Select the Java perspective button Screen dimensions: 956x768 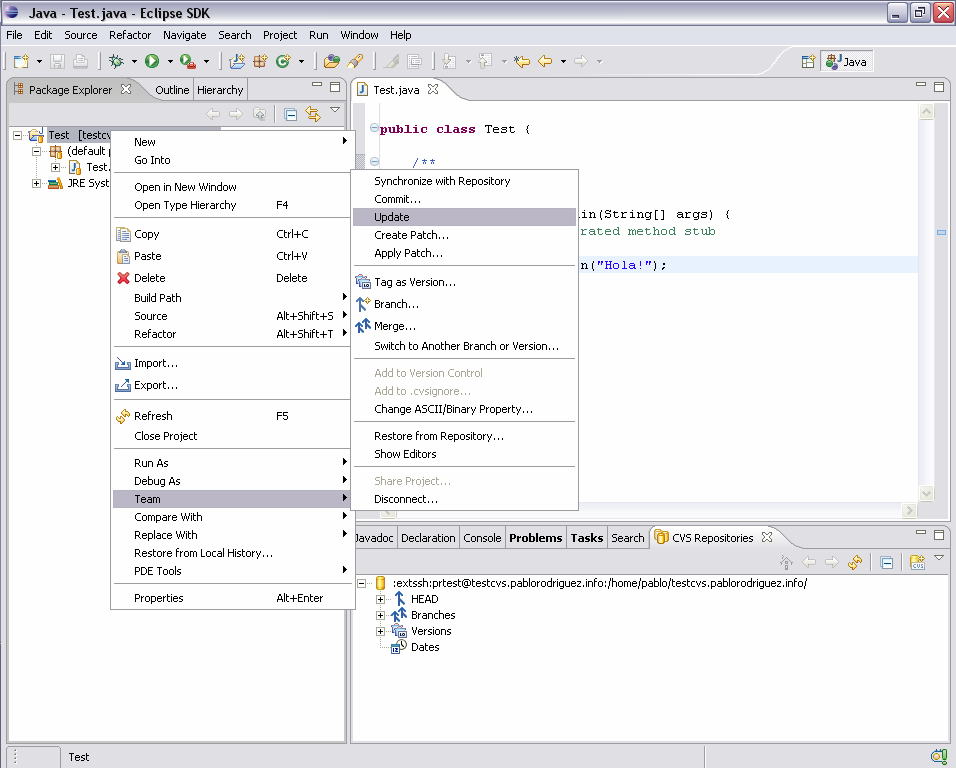coord(847,62)
